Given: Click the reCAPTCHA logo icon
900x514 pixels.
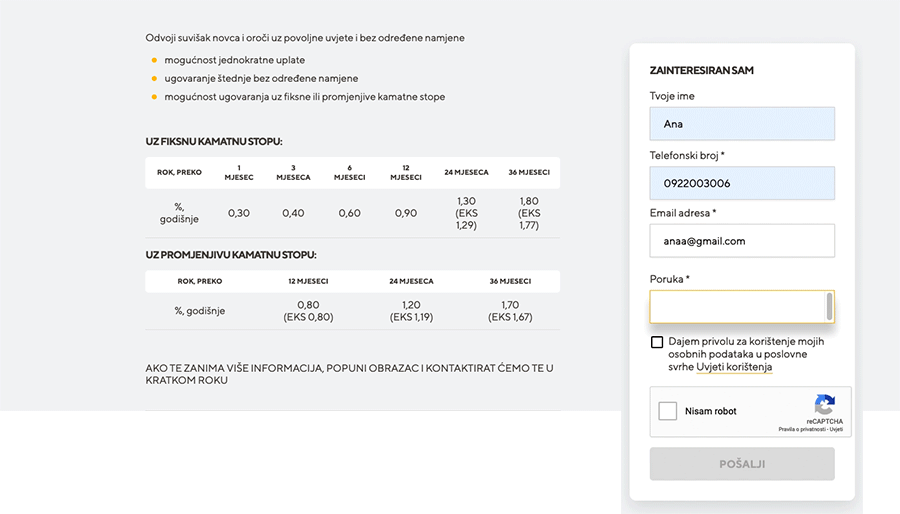Looking at the screenshot, I should [x=824, y=404].
